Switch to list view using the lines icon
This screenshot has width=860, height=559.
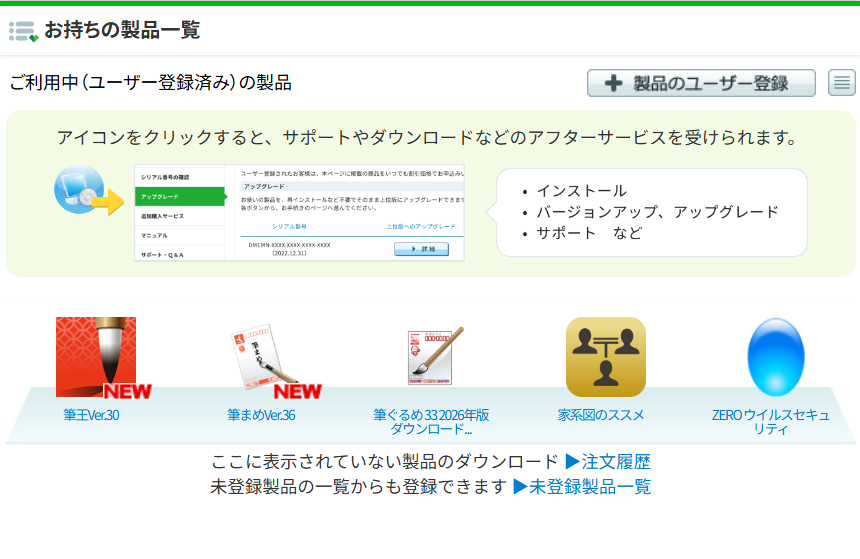coord(842,83)
